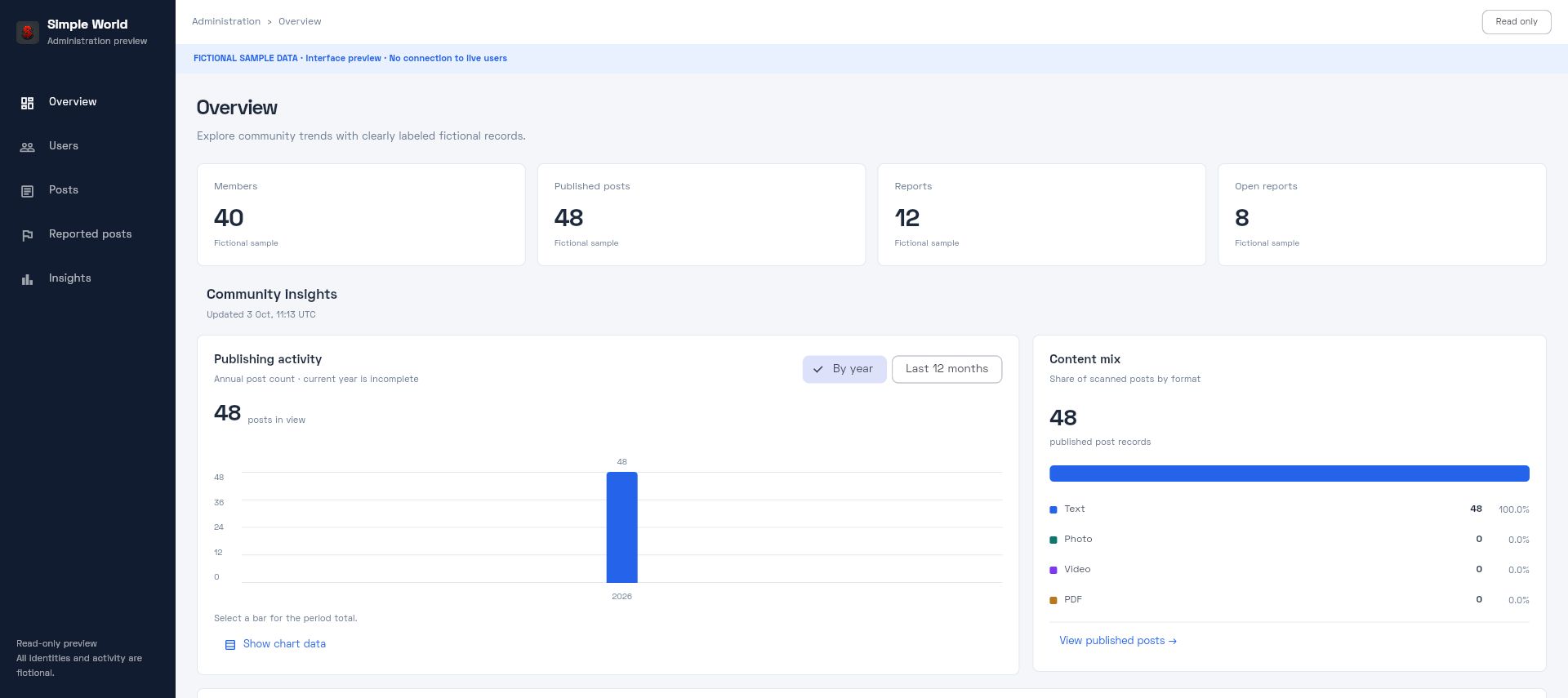Click the 2026 axis label under chart
Screen dimensions: 1568x698
point(621,597)
